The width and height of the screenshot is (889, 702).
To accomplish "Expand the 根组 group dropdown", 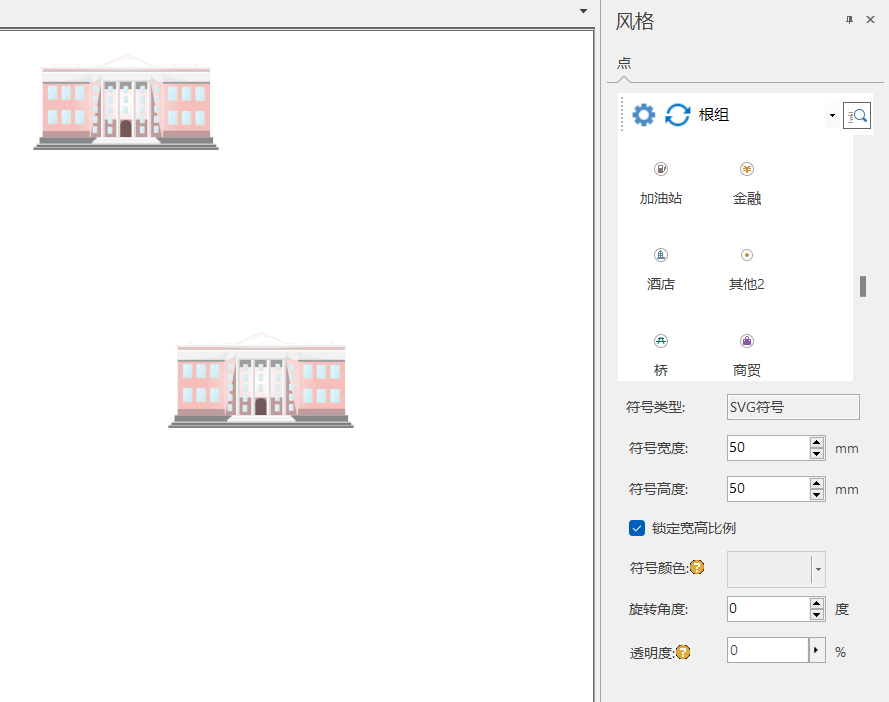I will point(832,116).
